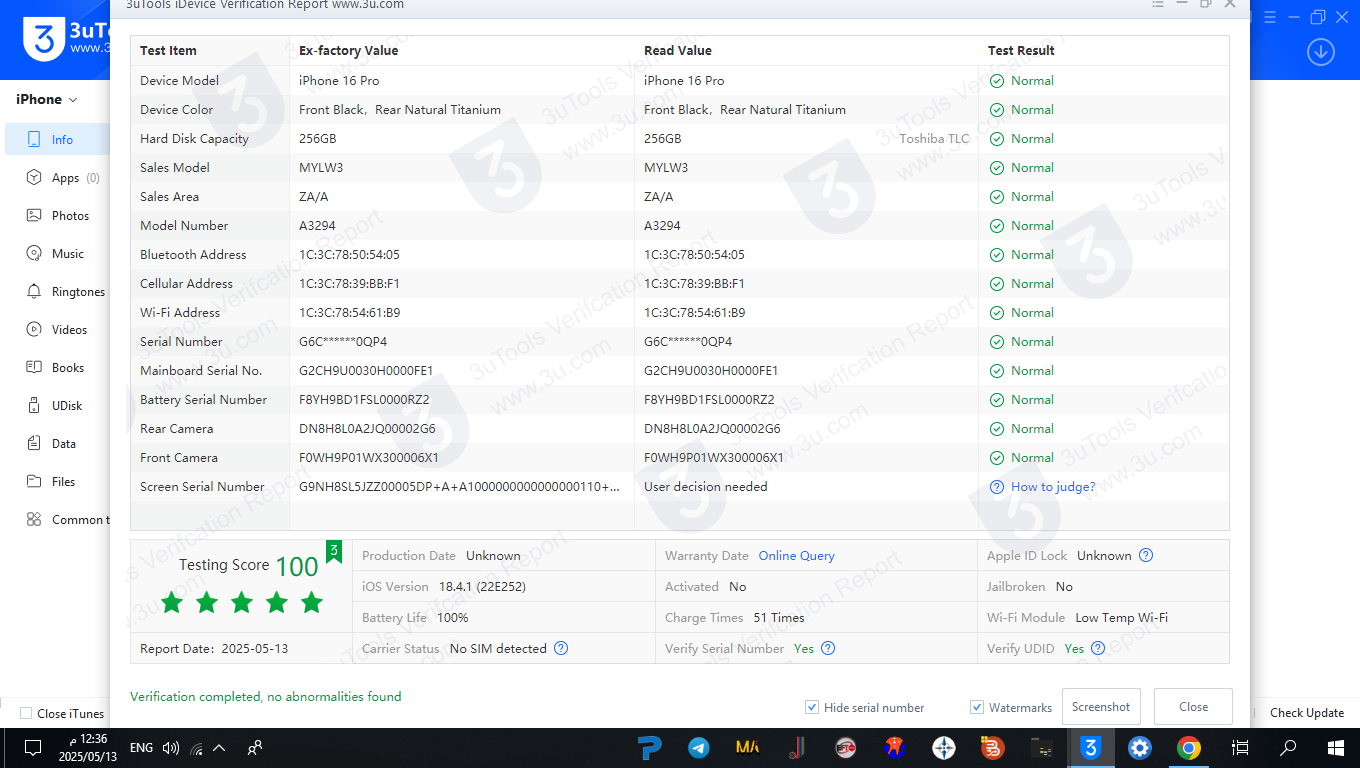
Task: Open the Photos section in the sidebar
Action: coord(57,216)
